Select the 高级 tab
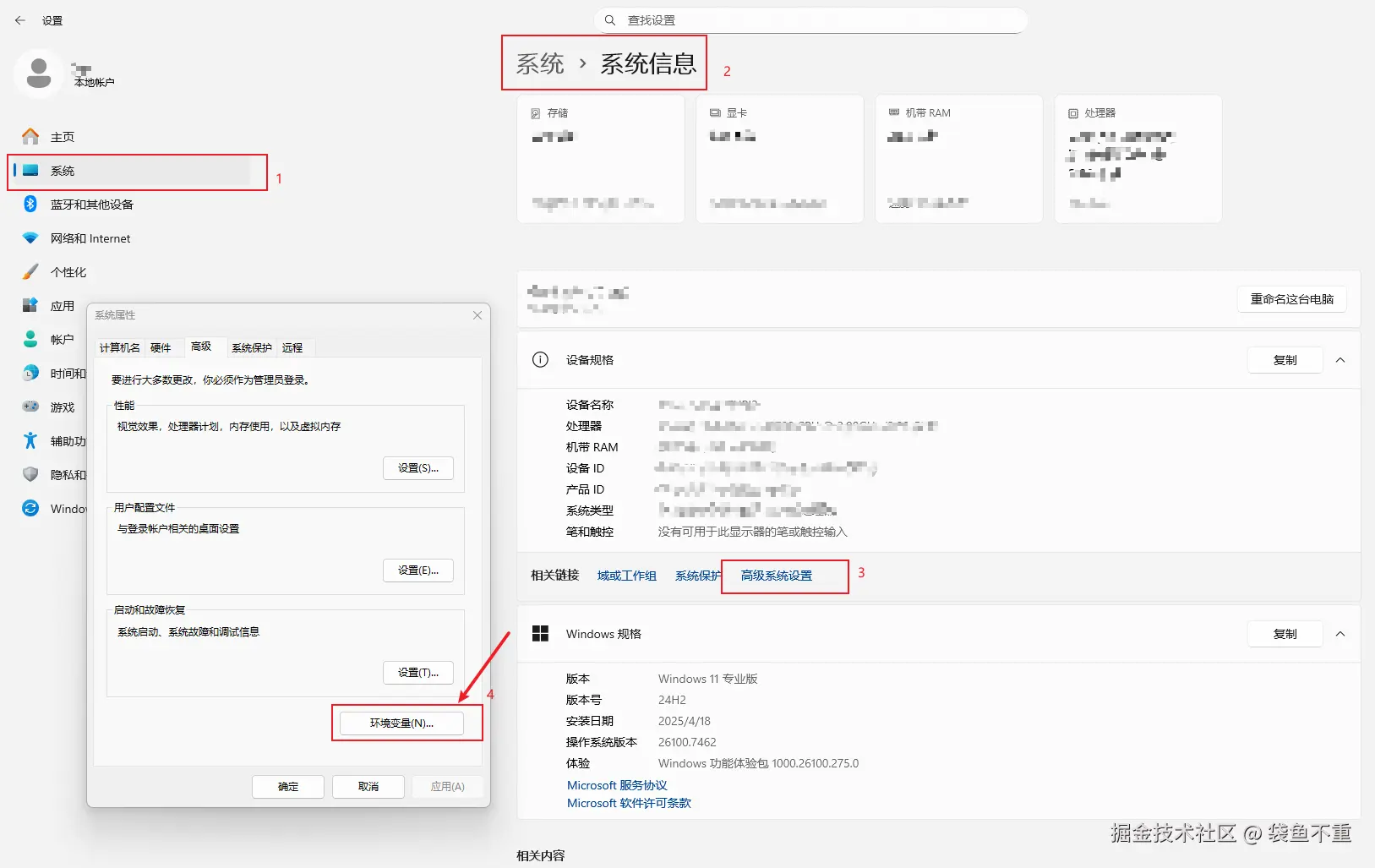This screenshot has height=868, width=1375. pyautogui.click(x=201, y=347)
